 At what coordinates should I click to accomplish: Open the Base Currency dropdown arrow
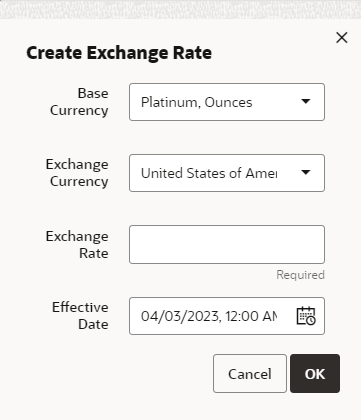(x=306, y=101)
